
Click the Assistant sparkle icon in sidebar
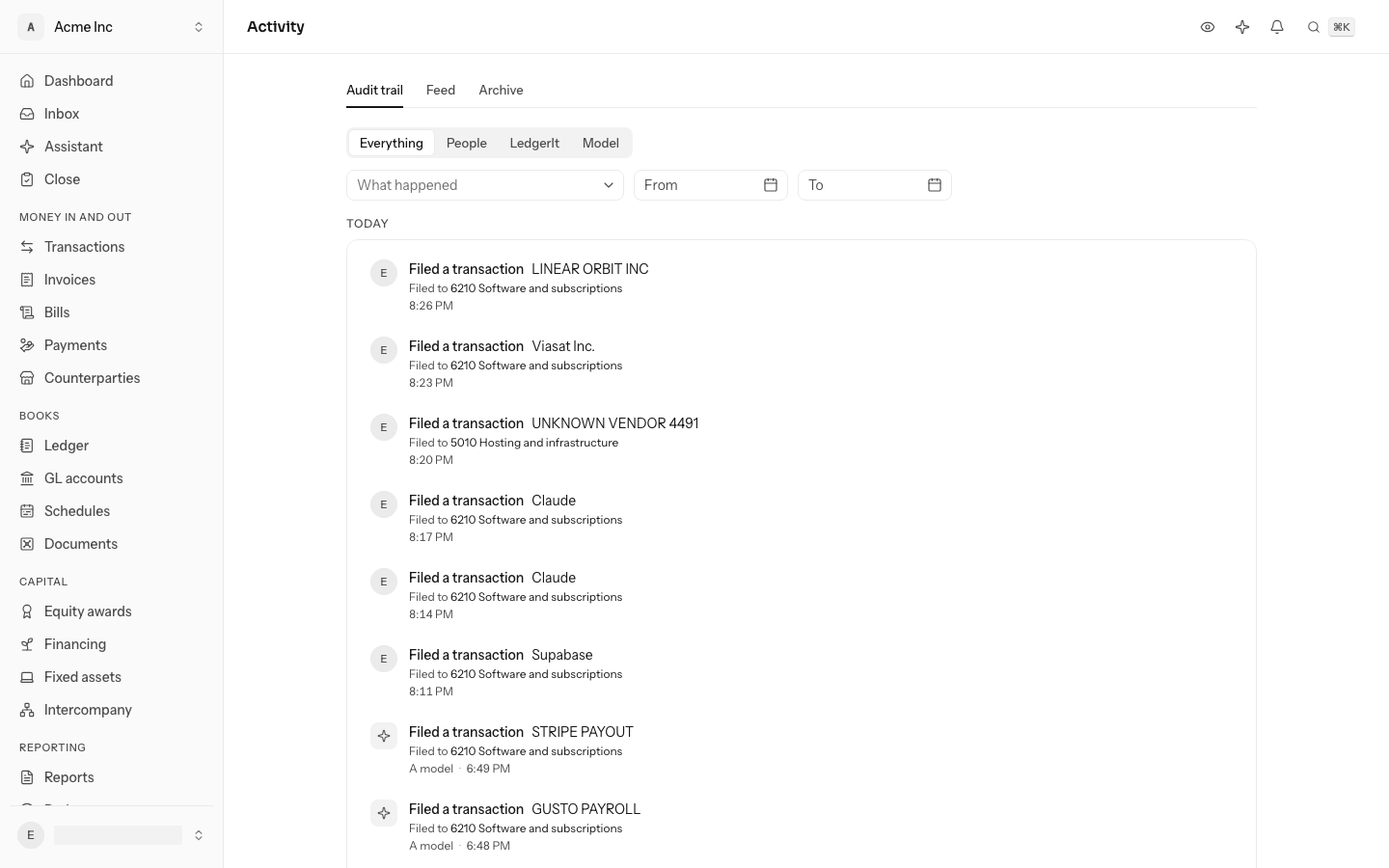(27, 147)
